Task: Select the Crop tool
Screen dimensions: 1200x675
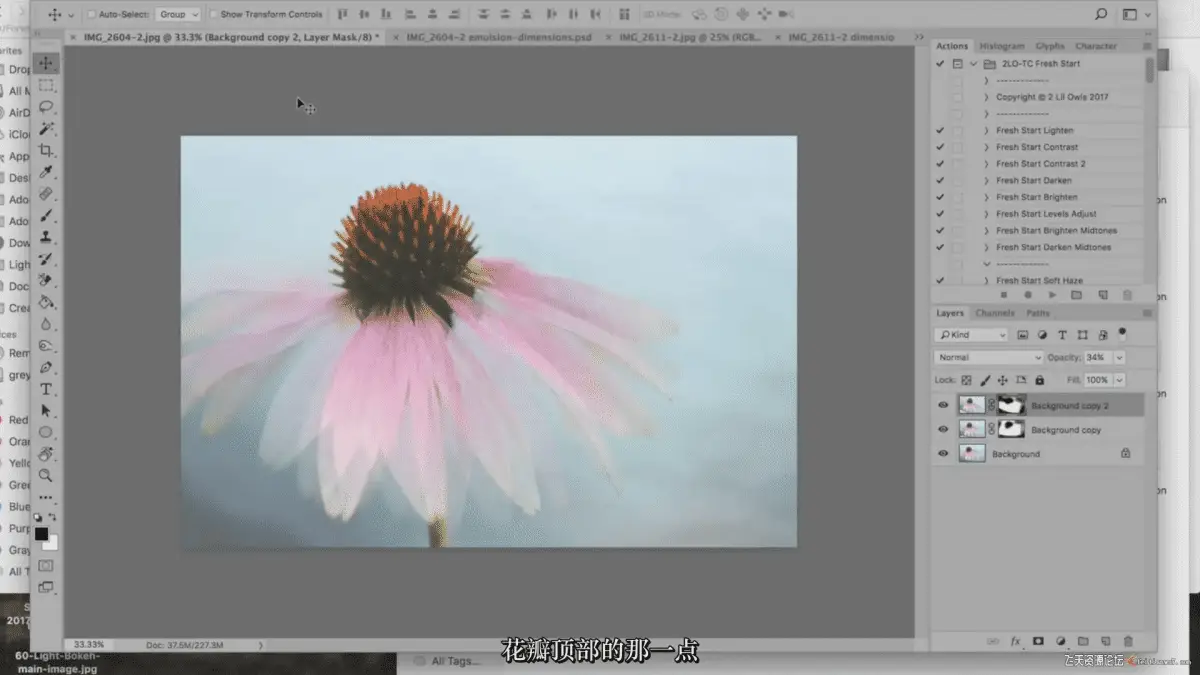Action: [46, 151]
